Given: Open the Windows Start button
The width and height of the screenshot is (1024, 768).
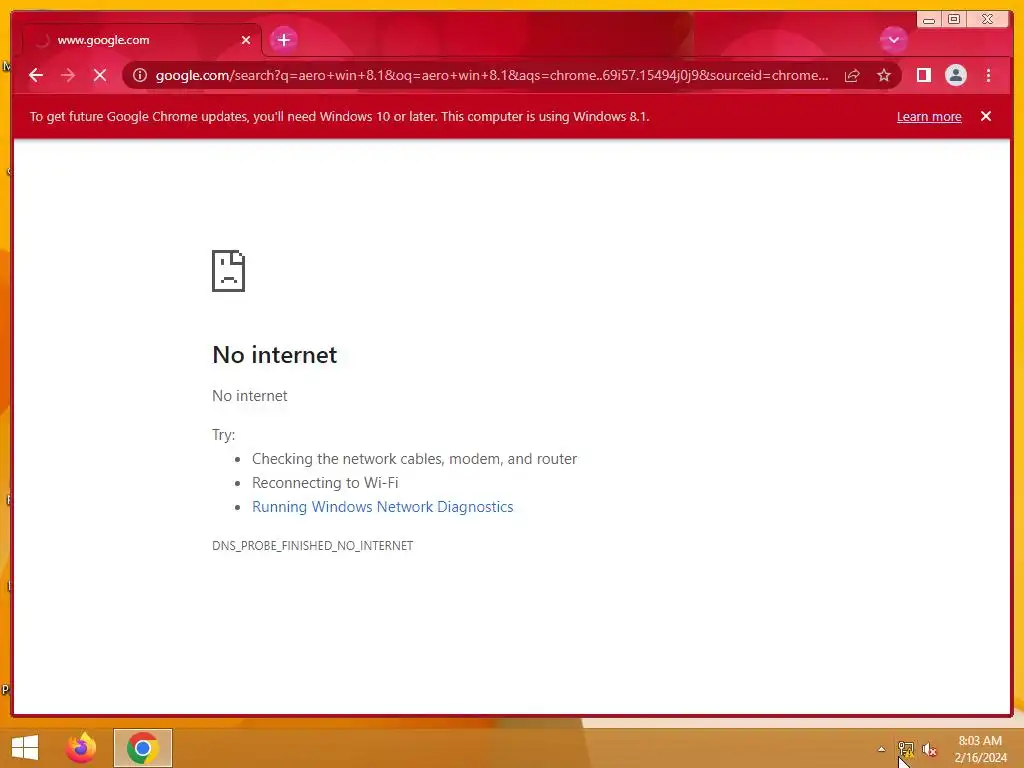Looking at the screenshot, I should point(25,748).
